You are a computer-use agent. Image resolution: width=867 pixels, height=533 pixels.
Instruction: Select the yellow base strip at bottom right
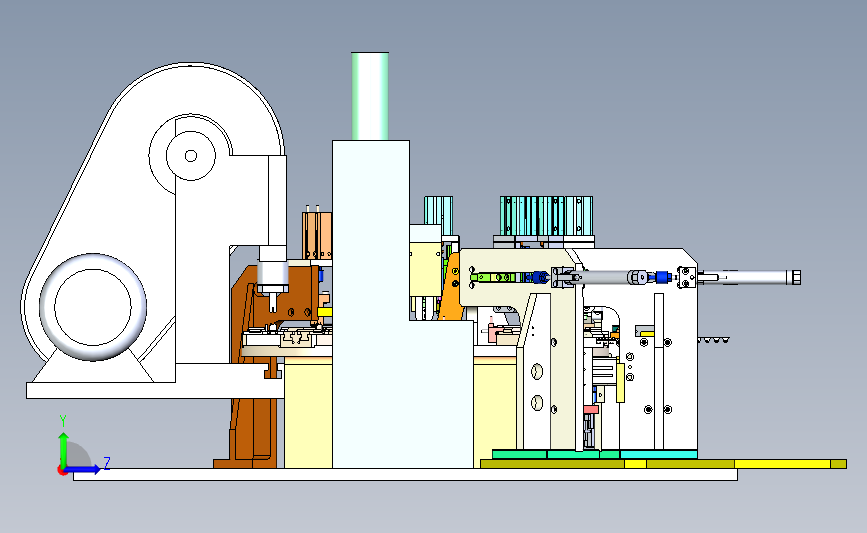click(664, 464)
